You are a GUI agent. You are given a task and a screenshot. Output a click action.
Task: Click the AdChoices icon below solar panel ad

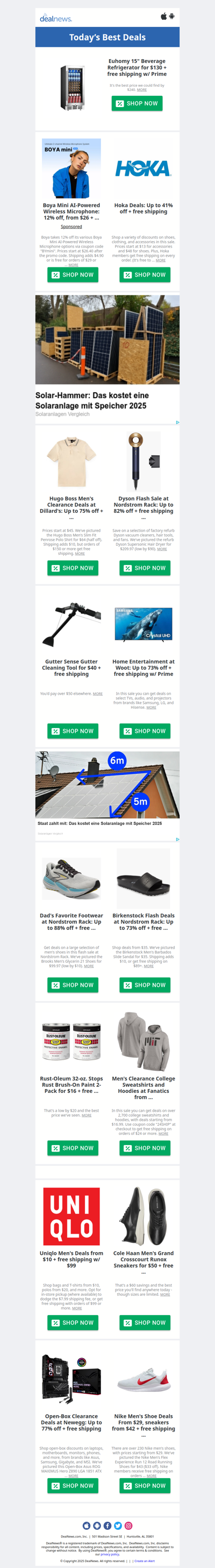(x=177, y=422)
